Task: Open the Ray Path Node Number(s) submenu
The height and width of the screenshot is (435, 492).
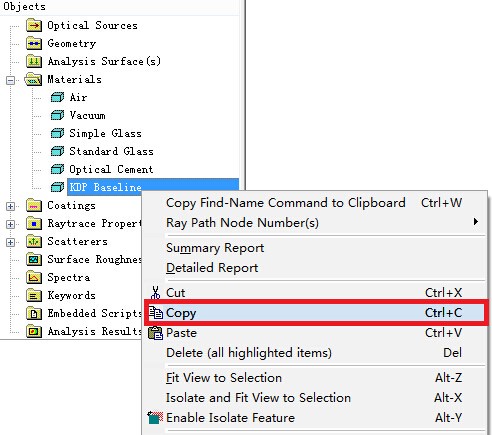Action: click(315, 223)
